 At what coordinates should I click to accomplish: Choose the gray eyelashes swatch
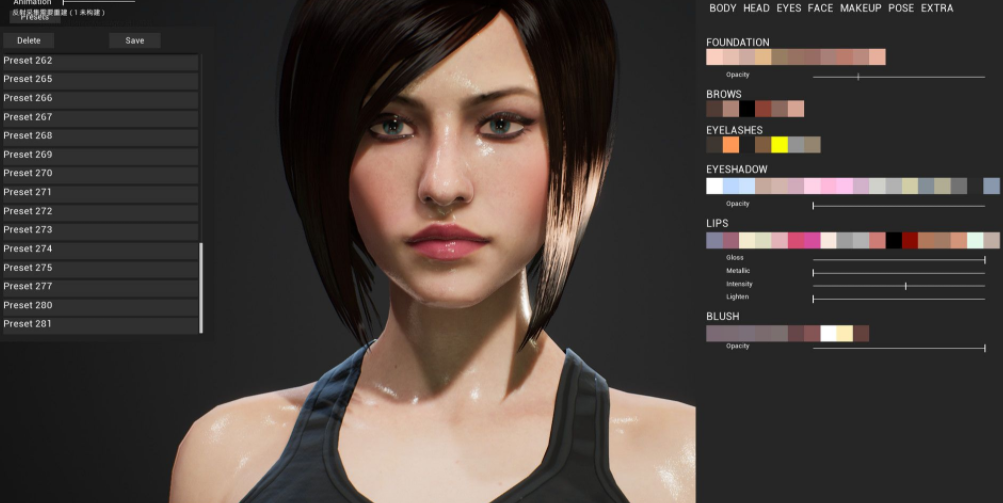(x=796, y=145)
